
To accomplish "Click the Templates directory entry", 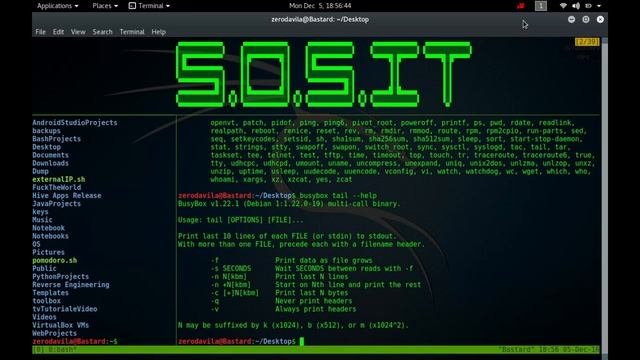I will click(51, 293).
